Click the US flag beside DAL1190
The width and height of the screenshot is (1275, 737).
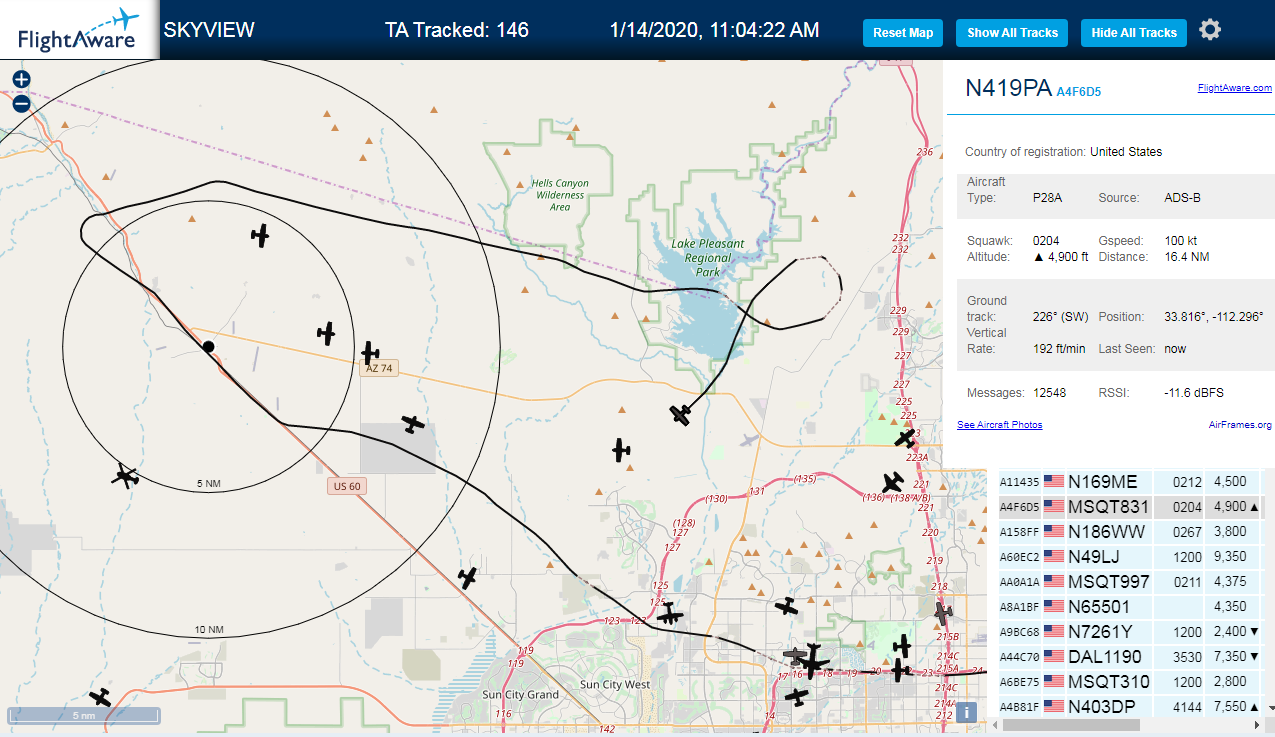[x=1054, y=657]
